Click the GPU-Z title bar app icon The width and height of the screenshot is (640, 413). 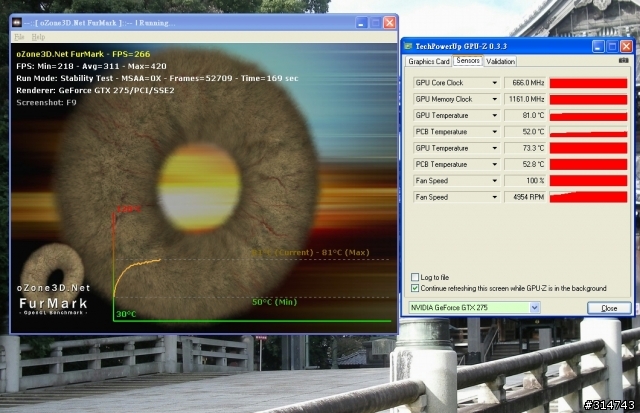408,46
